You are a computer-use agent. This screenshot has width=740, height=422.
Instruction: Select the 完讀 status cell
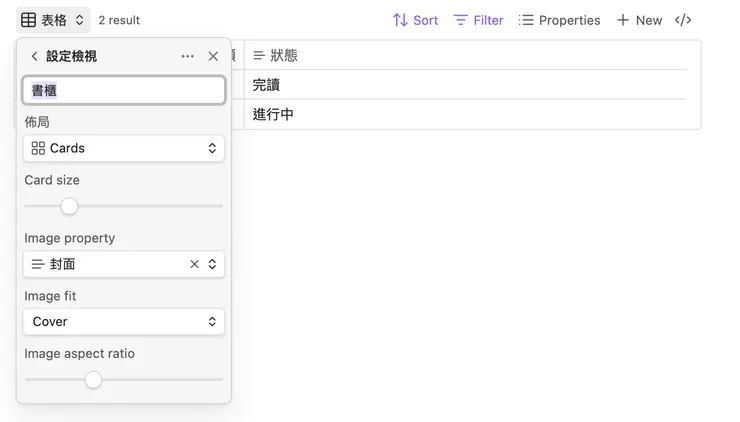266,85
